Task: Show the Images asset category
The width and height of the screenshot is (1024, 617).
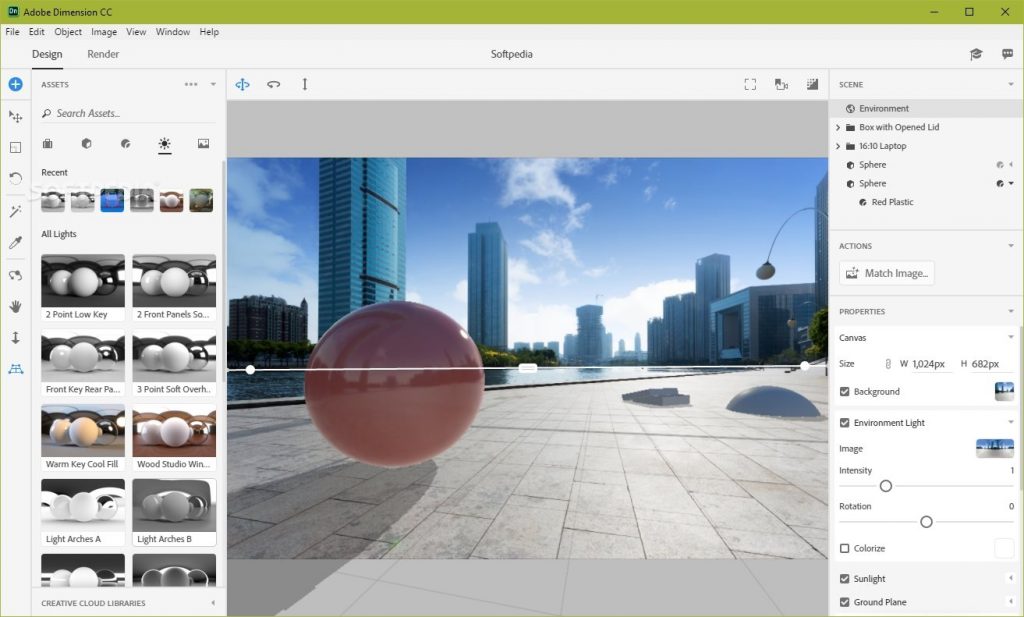Action: [x=203, y=144]
